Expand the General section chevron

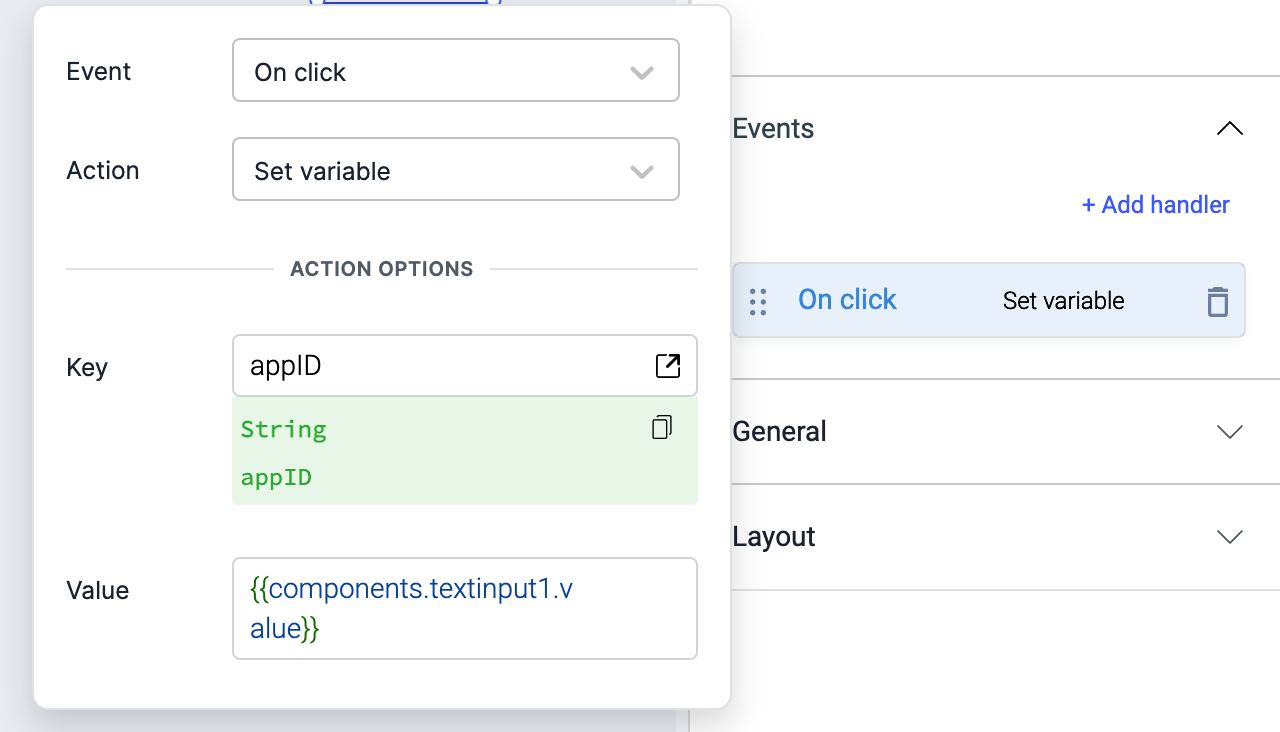(x=1229, y=432)
